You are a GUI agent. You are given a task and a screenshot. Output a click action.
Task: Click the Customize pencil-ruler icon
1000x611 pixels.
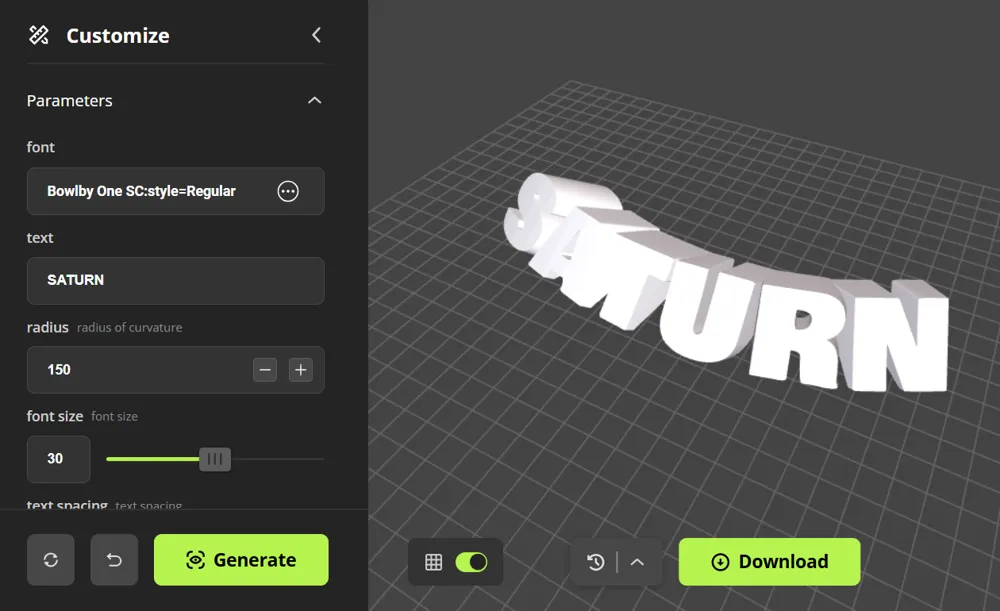pos(39,35)
